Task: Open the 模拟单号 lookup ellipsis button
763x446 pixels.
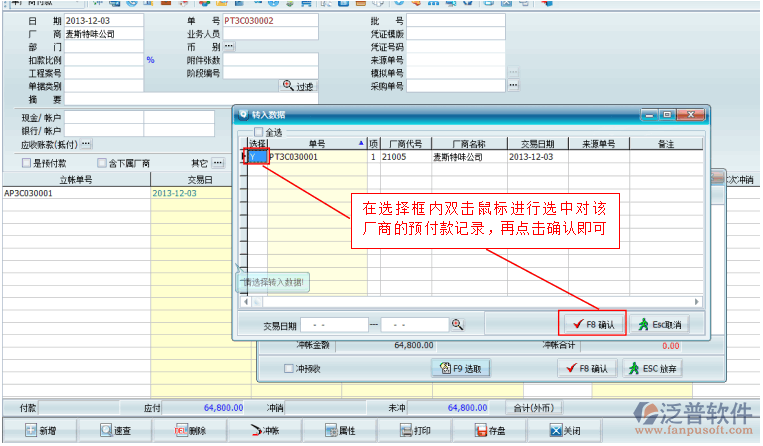Action: coord(513,72)
